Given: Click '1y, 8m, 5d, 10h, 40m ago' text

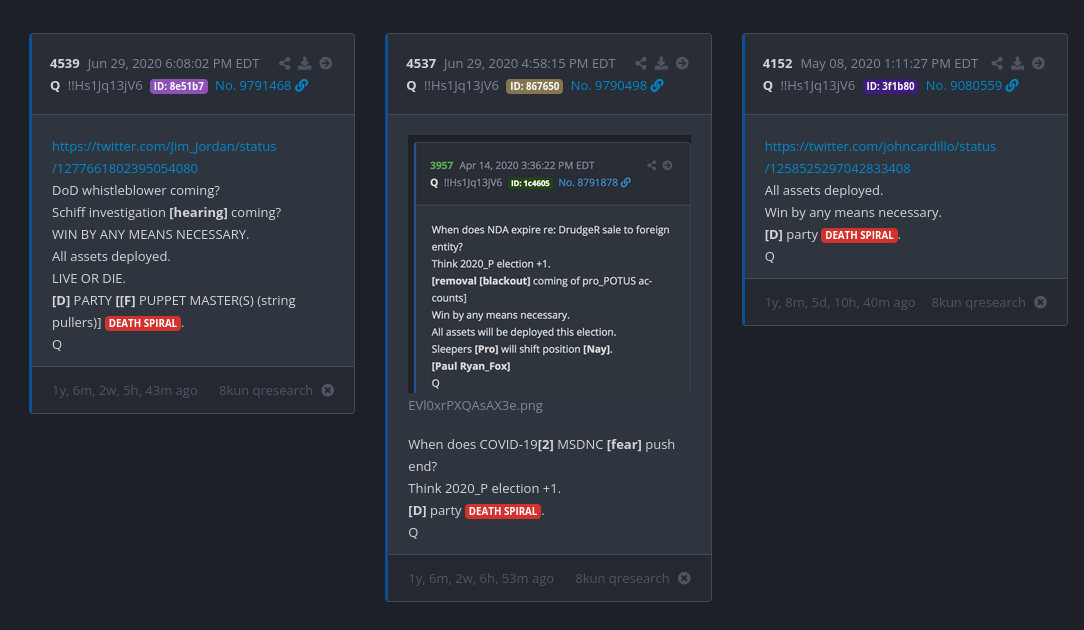Looking at the screenshot, I should point(840,302).
